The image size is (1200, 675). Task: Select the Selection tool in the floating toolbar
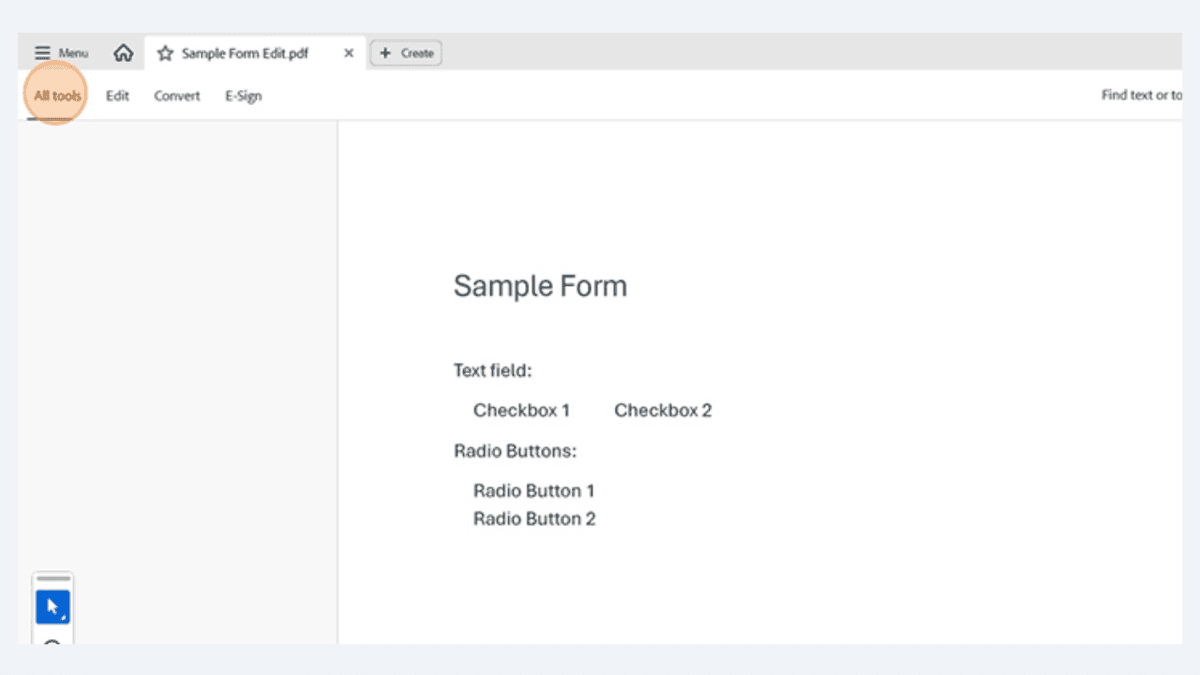pyautogui.click(x=52, y=605)
